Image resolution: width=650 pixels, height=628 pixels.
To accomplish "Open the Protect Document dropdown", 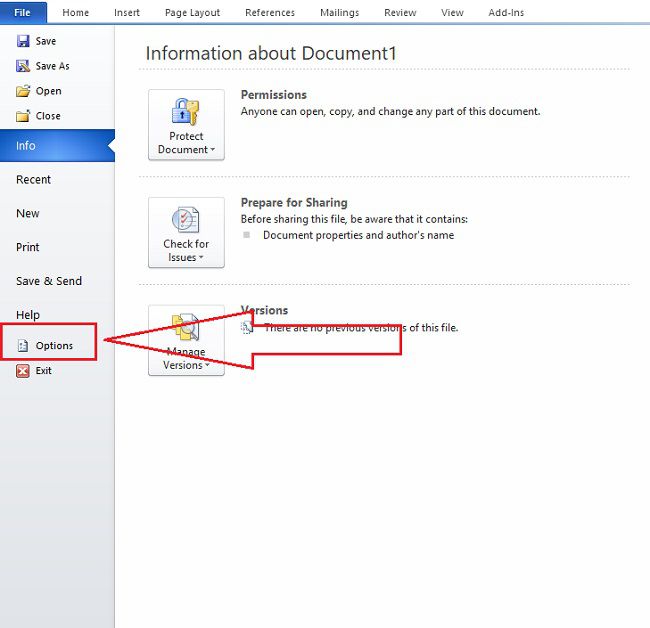I will pyautogui.click(x=187, y=124).
